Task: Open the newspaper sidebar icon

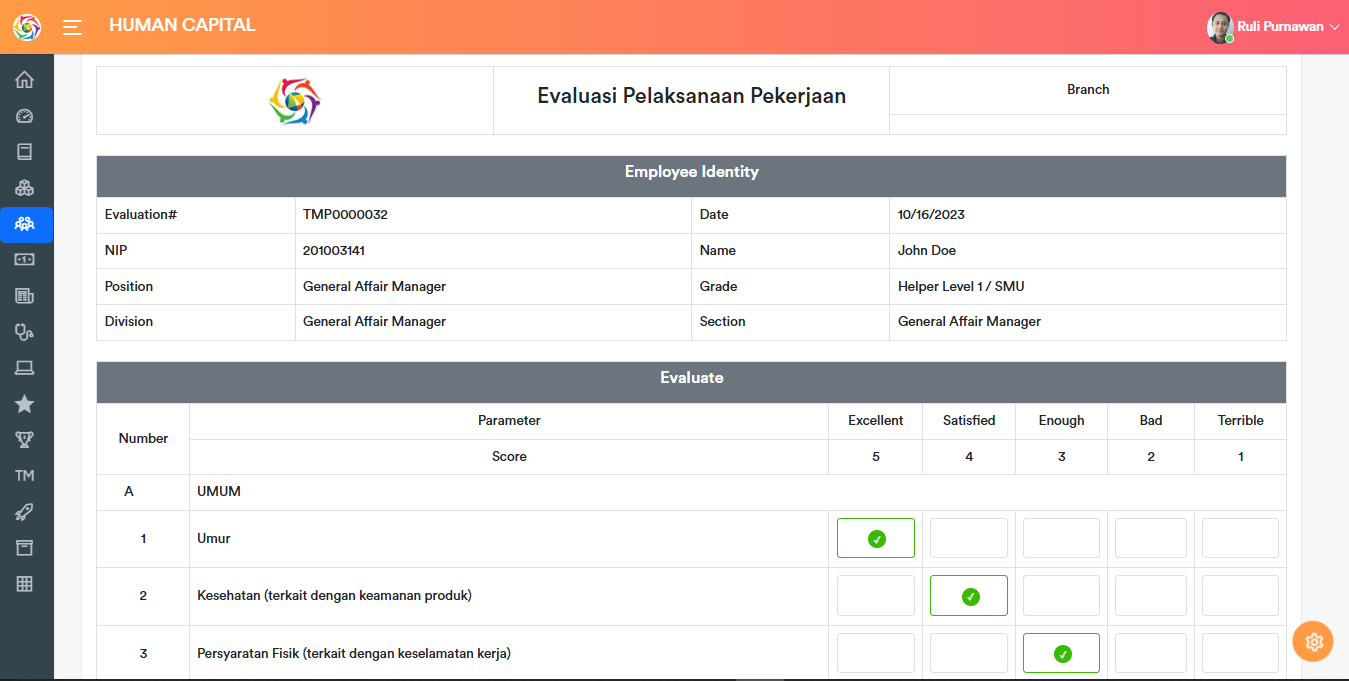Action: click(25, 296)
